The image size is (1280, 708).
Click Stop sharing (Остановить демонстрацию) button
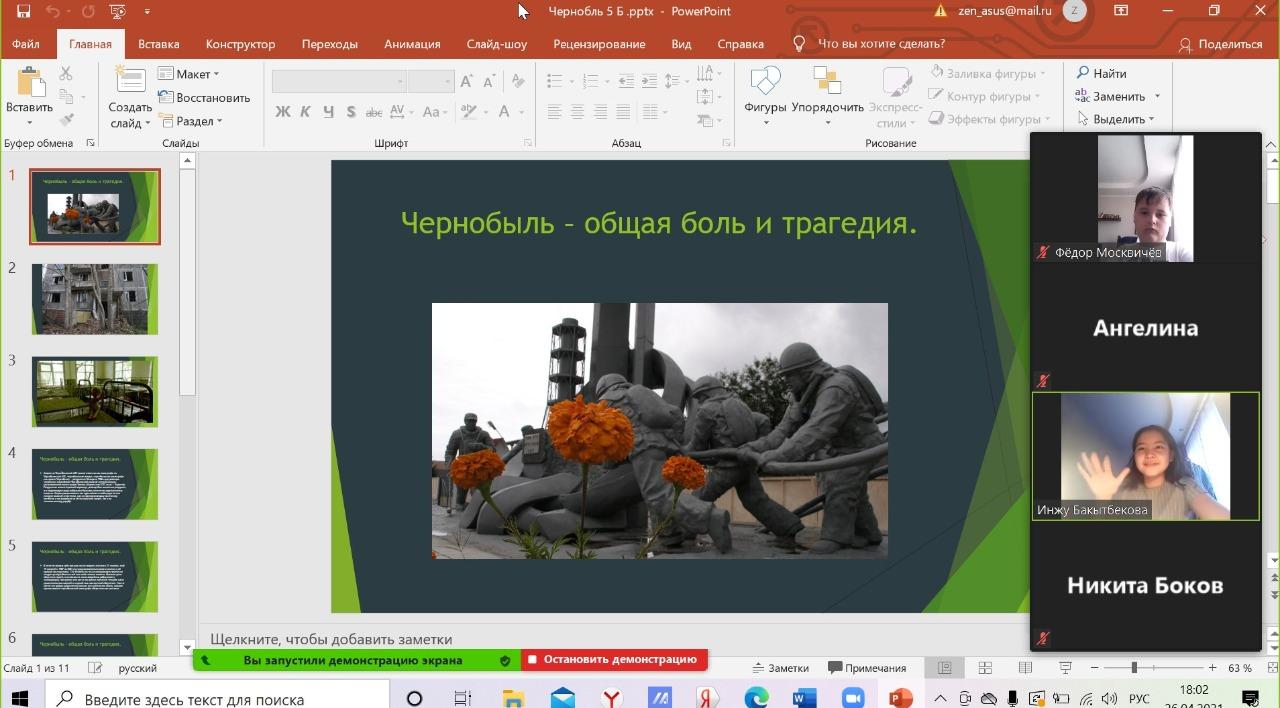point(614,660)
